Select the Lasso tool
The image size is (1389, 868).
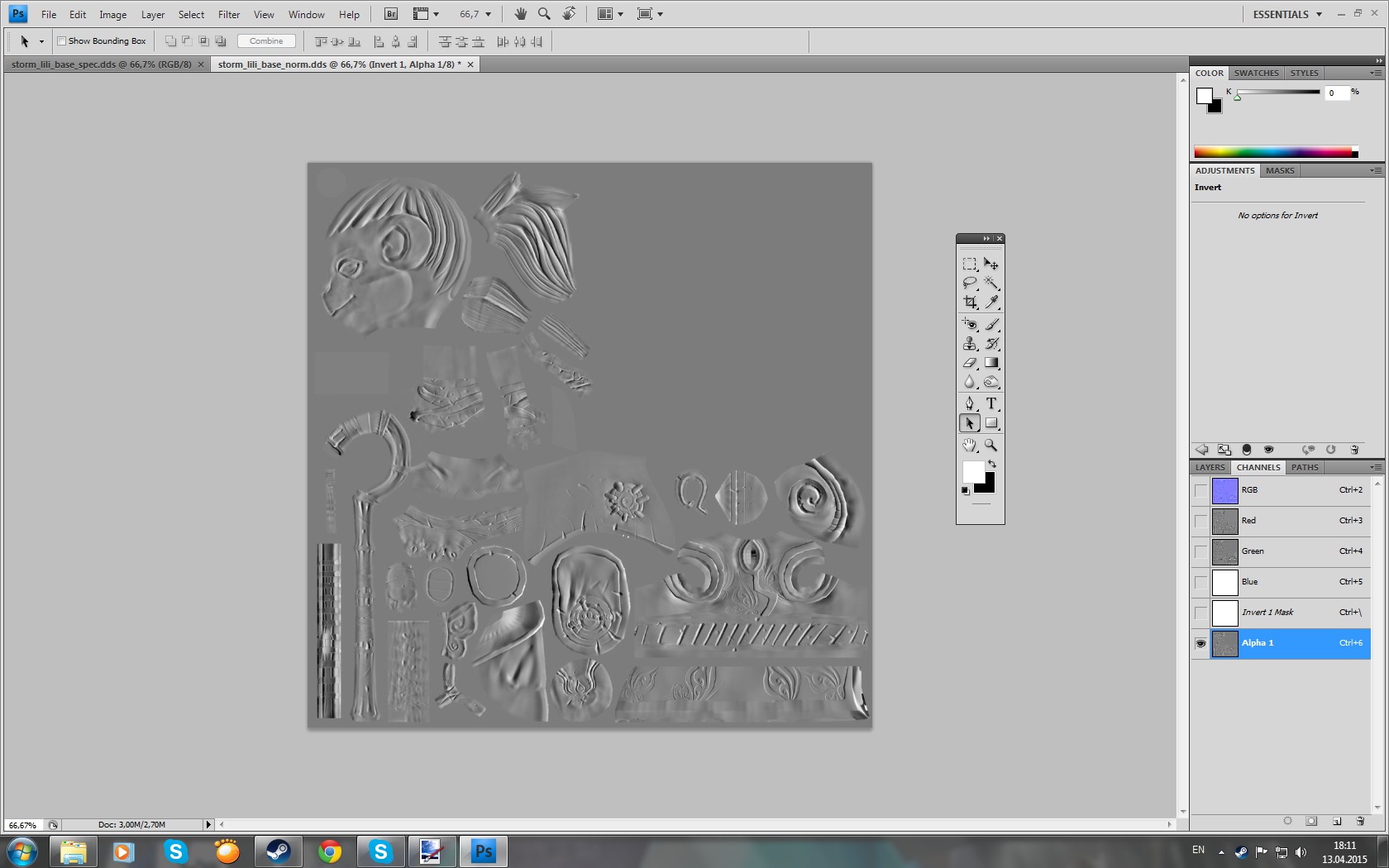pyautogui.click(x=970, y=283)
